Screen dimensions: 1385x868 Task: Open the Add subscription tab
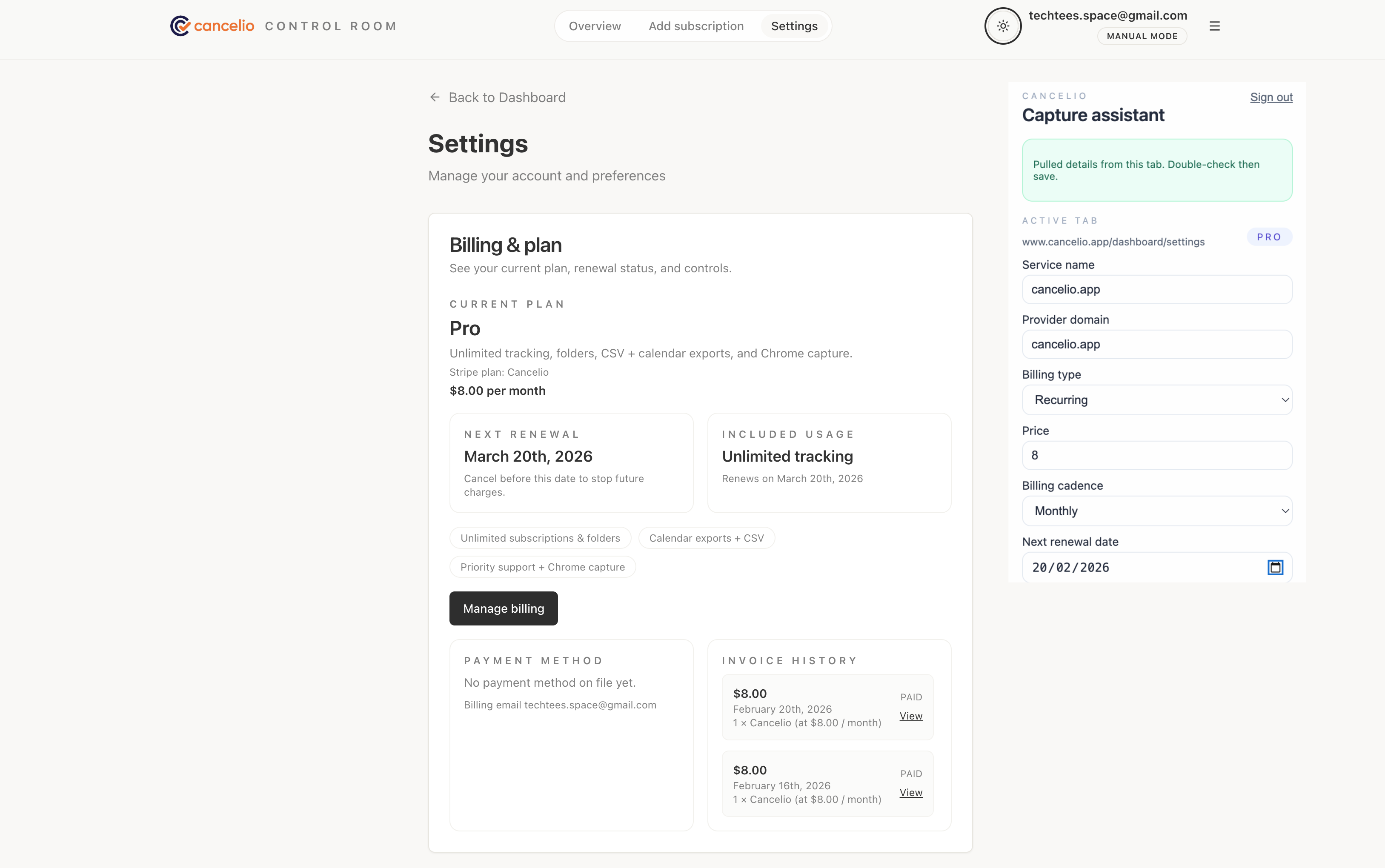(695, 26)
